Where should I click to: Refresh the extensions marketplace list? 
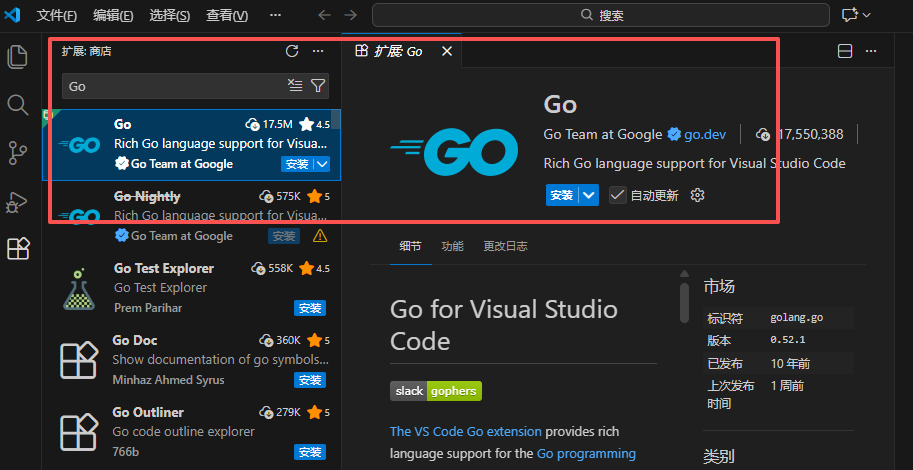pyautogui.click(x=292, y=51)
